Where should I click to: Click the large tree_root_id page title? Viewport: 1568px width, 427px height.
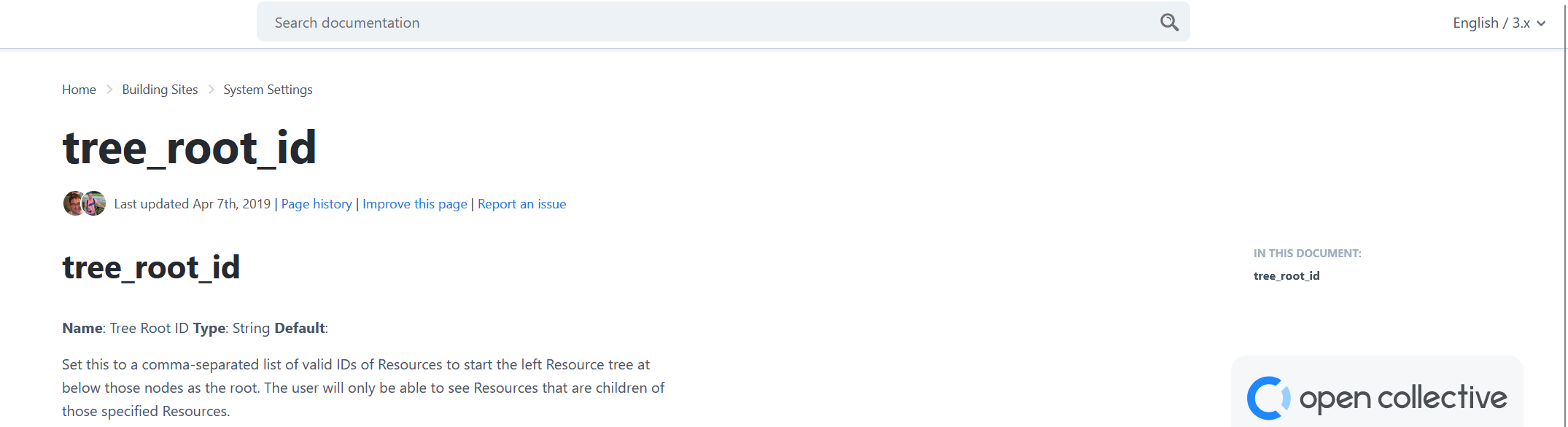point(190,148)
